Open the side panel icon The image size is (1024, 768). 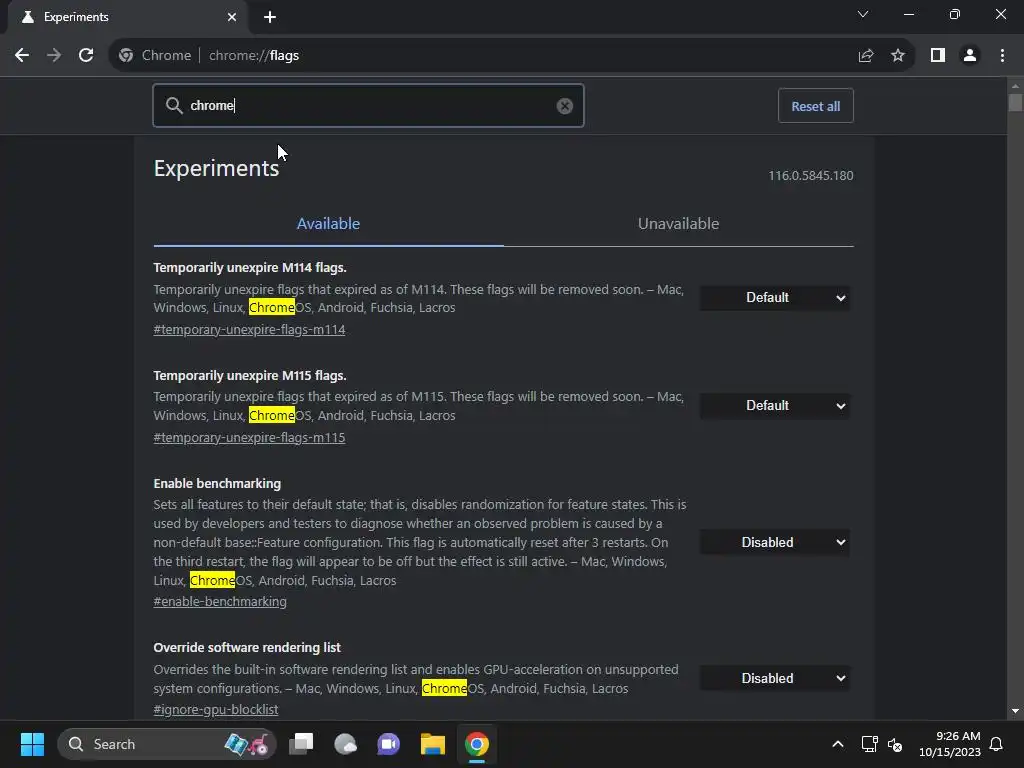(x=938, y=56)
